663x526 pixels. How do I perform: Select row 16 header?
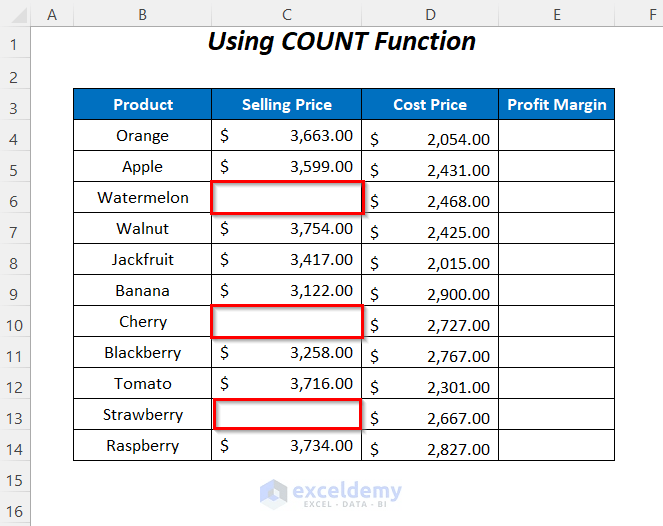click(x=15, y=507)
